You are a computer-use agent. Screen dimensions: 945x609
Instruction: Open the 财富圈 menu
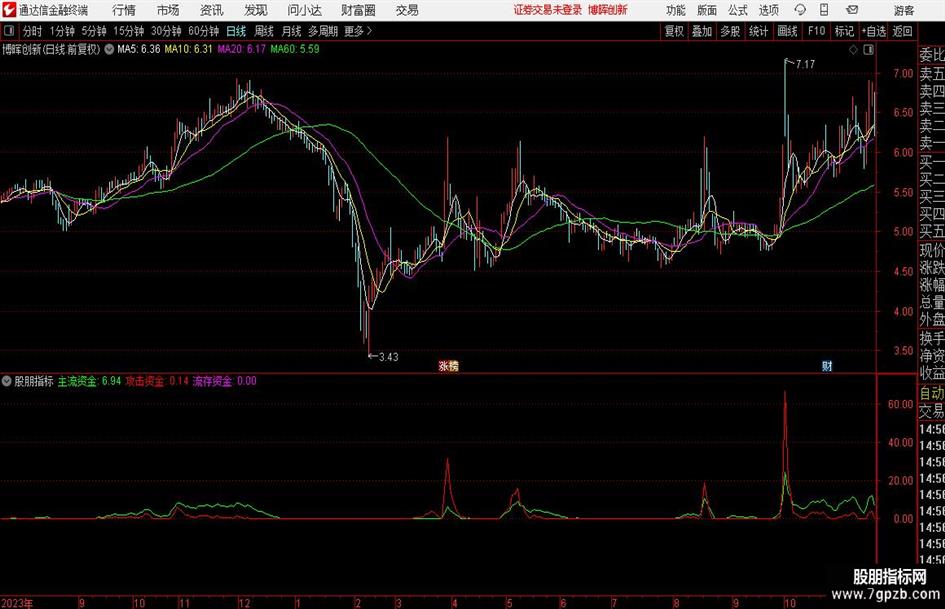tap(358, 10)
